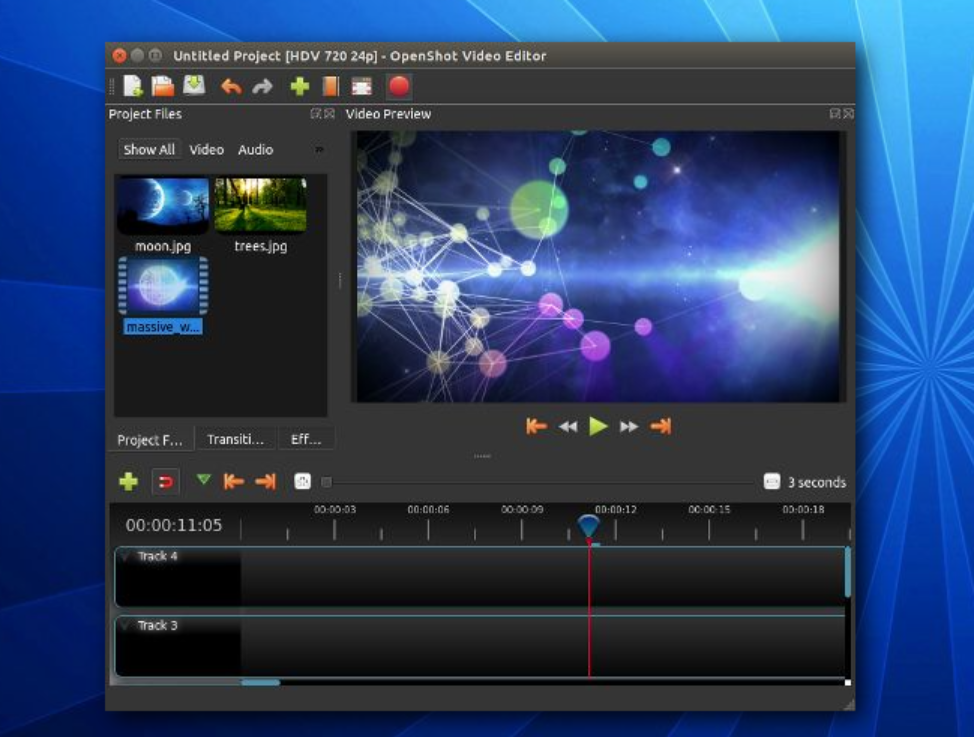Redo with the gray arrow icon
Image resolution: width=974 pixels, height=737 pixels.
pyautogui.click(x=262, y=86)
